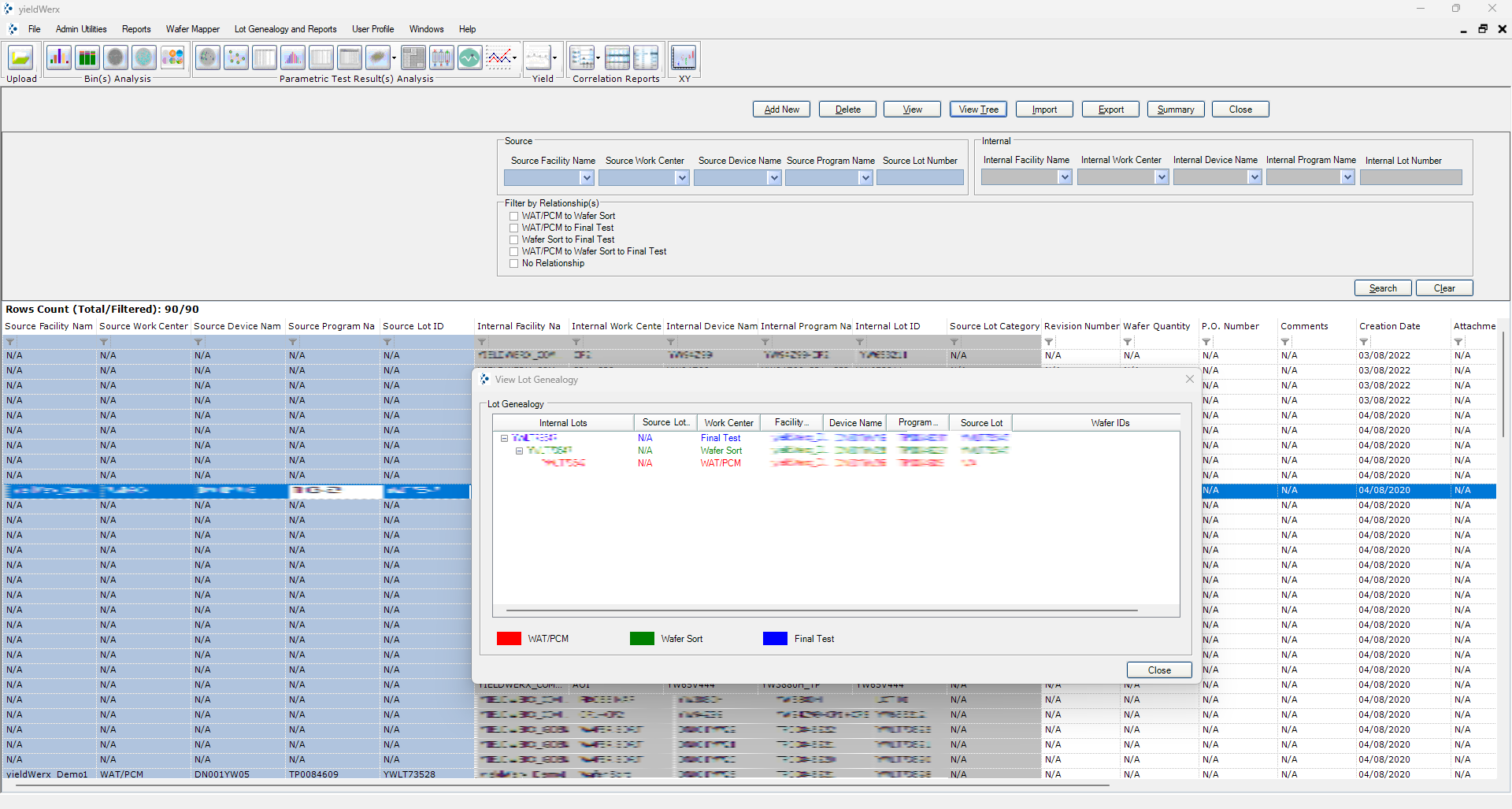Click the Upload folder icon
The width and height of the screenshot is (1512, 809).
[20, 58]
